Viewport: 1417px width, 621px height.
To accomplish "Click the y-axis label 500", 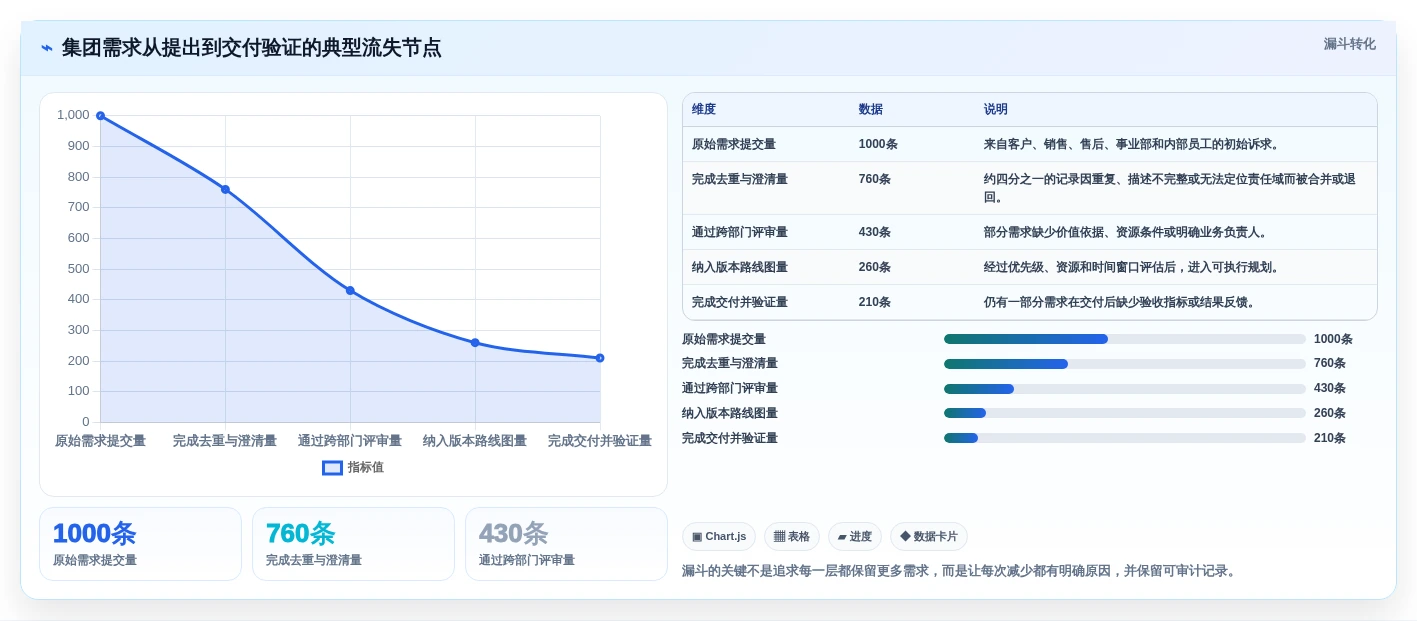I will (x=79, y=268).
